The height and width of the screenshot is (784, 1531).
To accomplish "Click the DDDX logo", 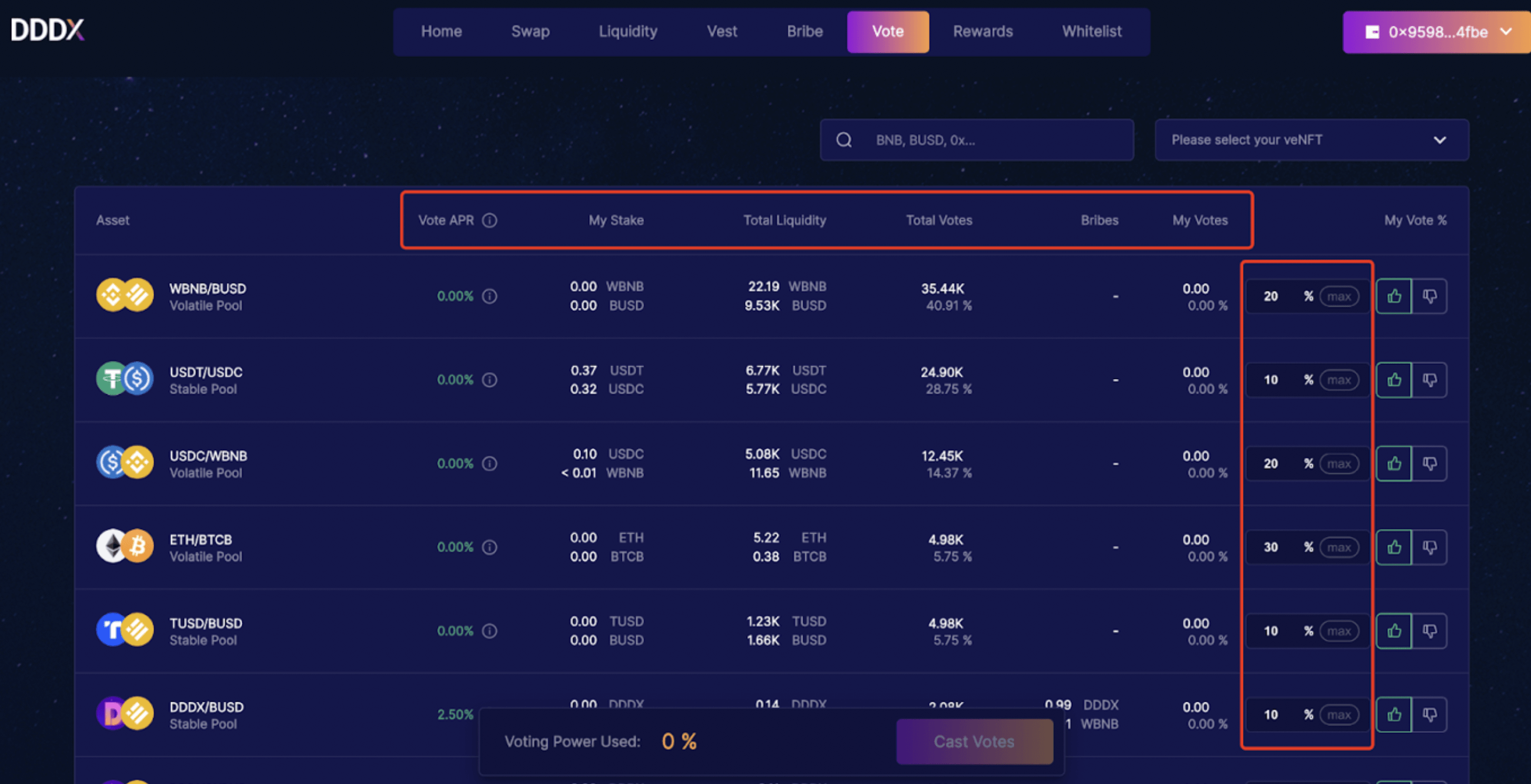I will [x=48, y=30].
